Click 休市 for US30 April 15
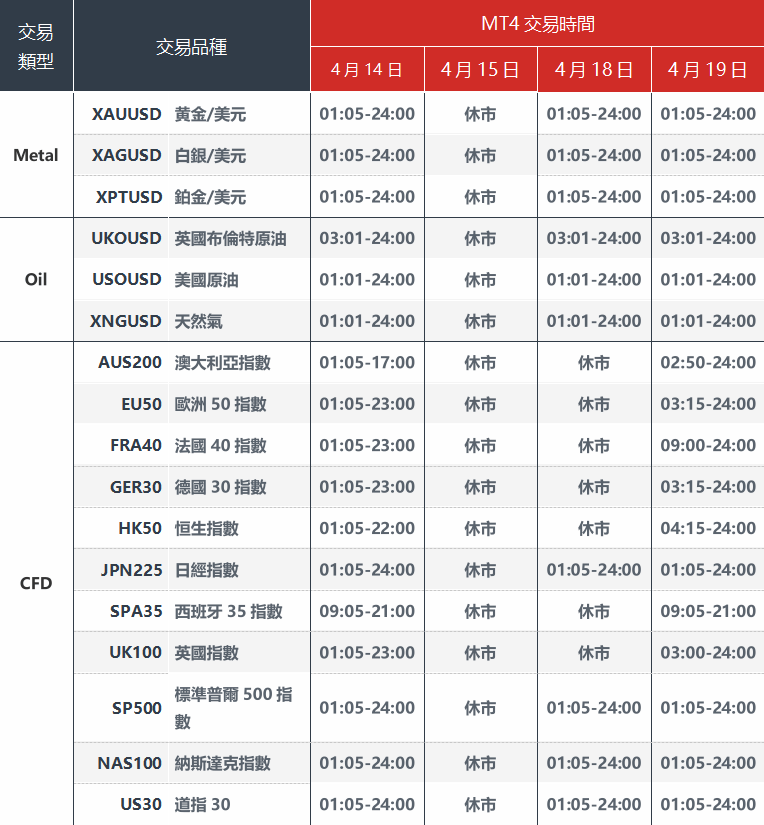Screen dimensions: 764x825 [480, 804]
